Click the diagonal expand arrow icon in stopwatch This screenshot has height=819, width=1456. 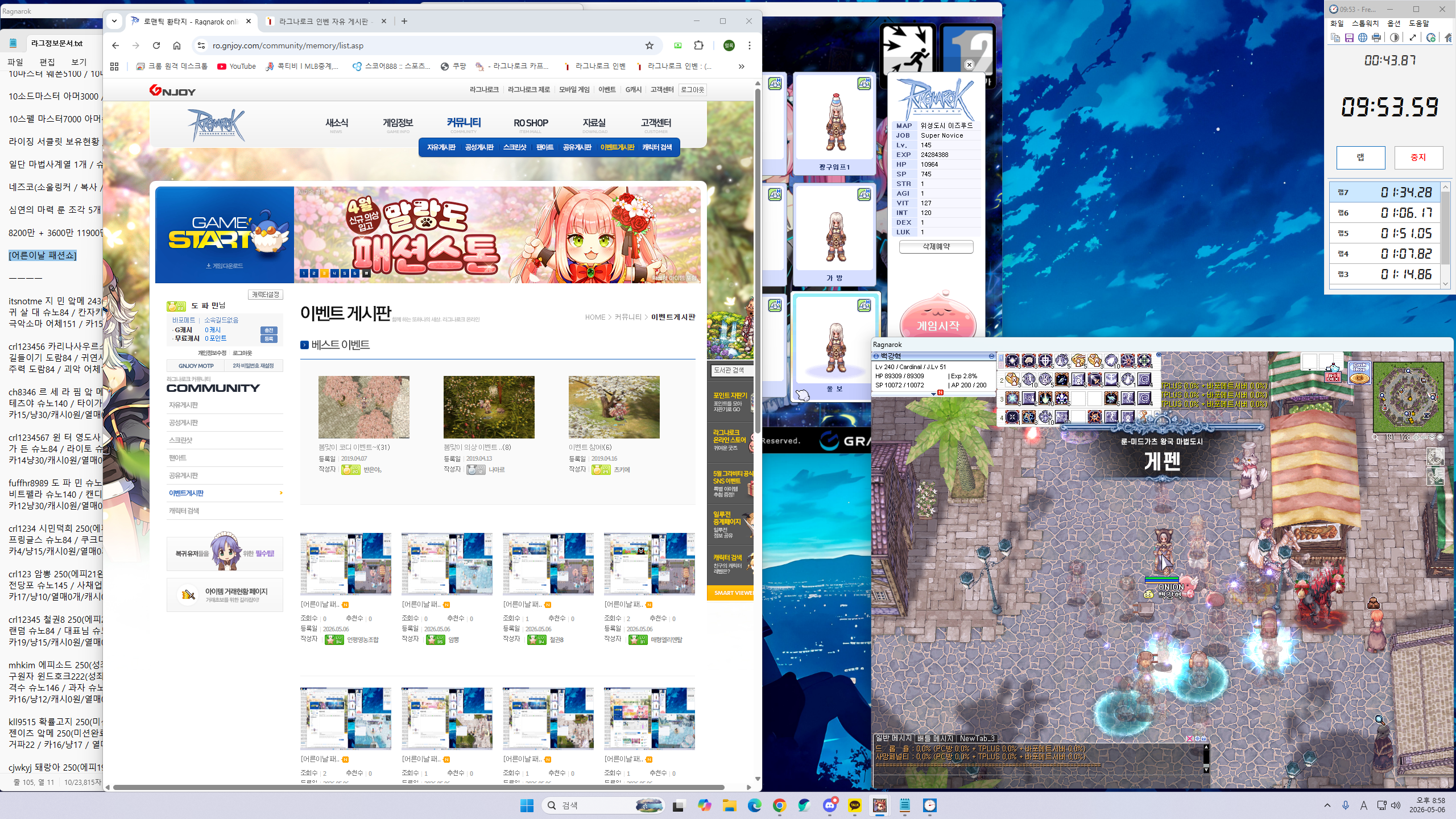point(1413,38)
